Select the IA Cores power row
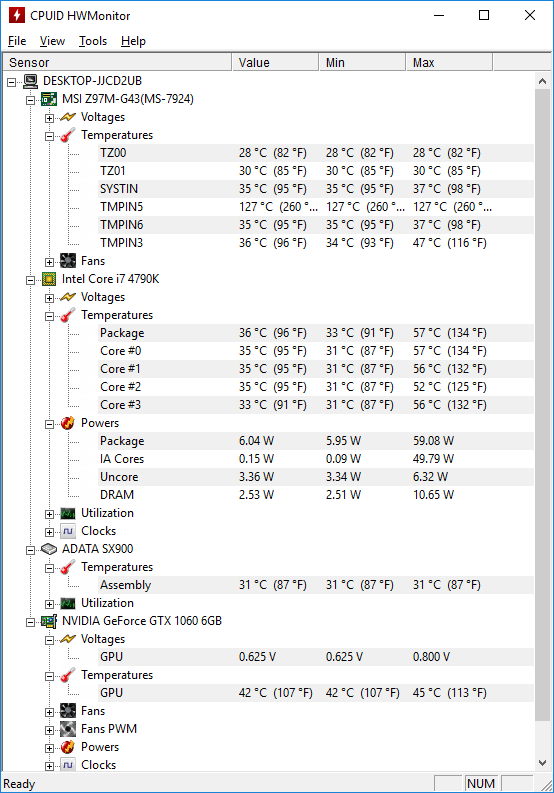Image resolution: width=554 pixels, height=793 pixels. [x=316, y=459]
